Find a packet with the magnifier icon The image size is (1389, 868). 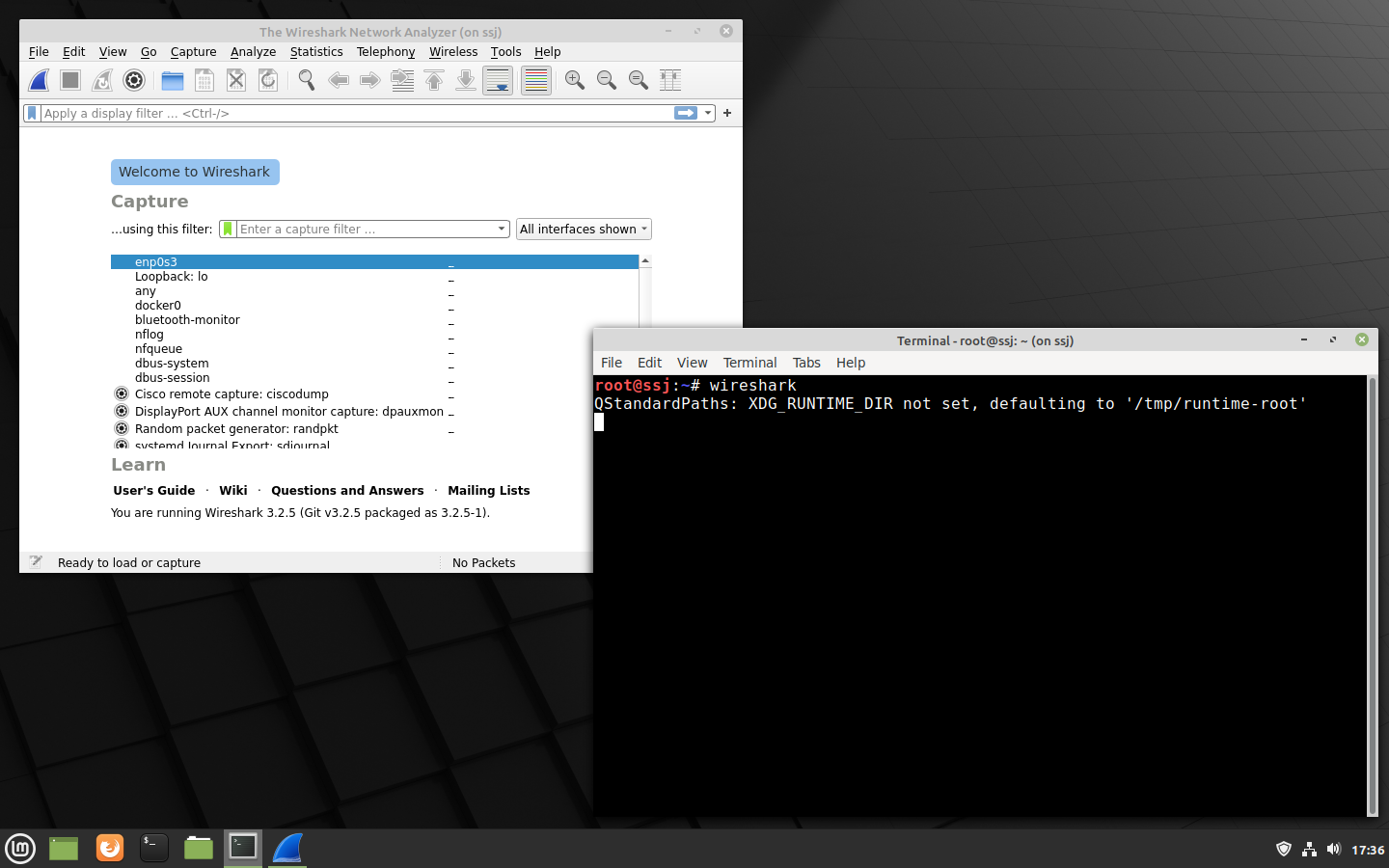307,80
